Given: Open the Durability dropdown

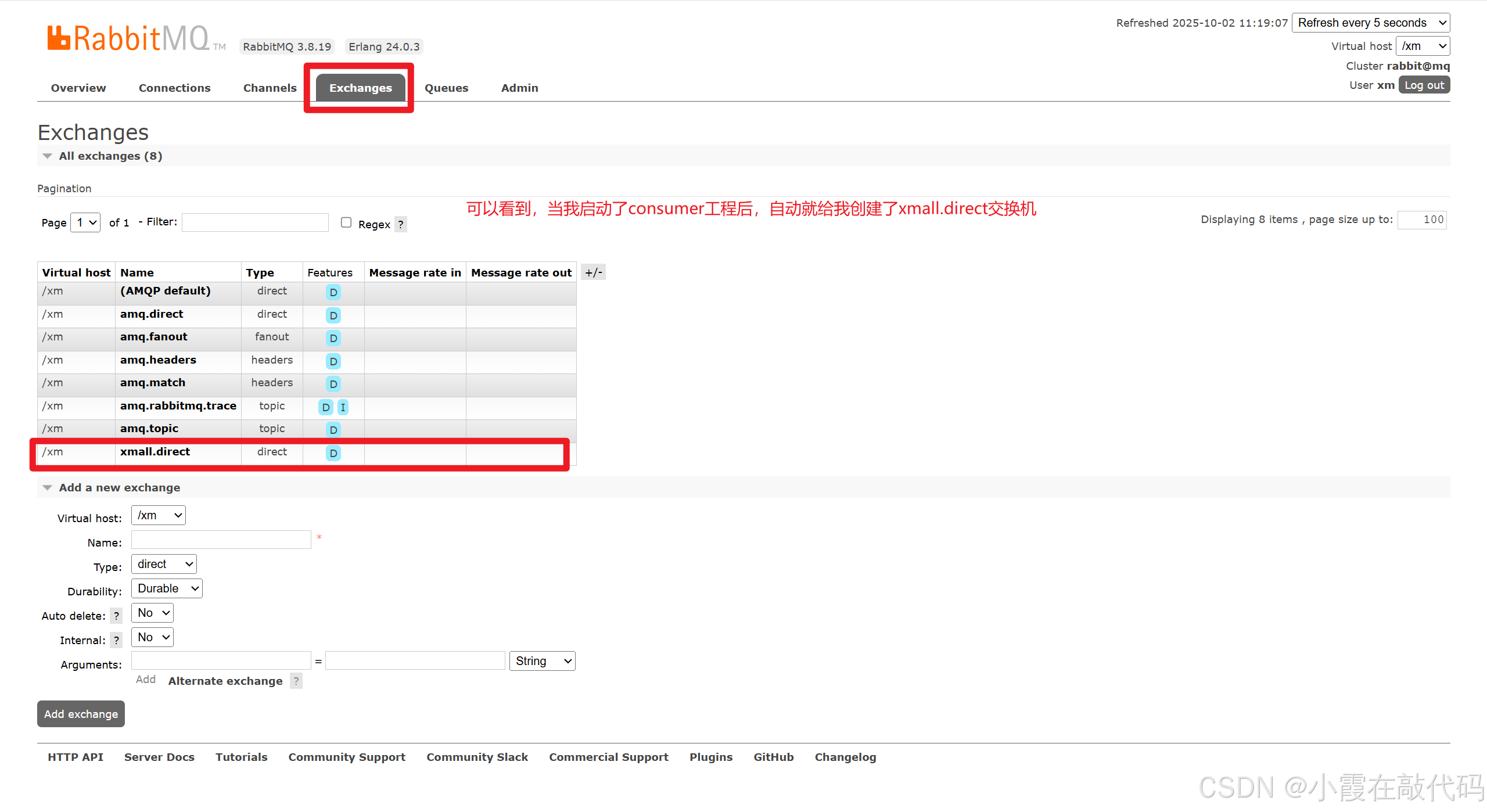Looking at the screenshot, I should (x=167, y=588).
